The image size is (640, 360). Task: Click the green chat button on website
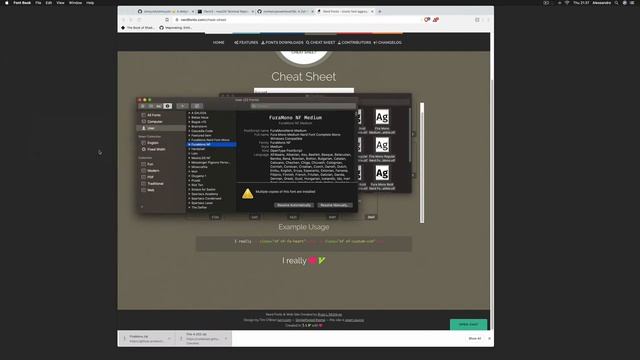(x=469, y=324)
